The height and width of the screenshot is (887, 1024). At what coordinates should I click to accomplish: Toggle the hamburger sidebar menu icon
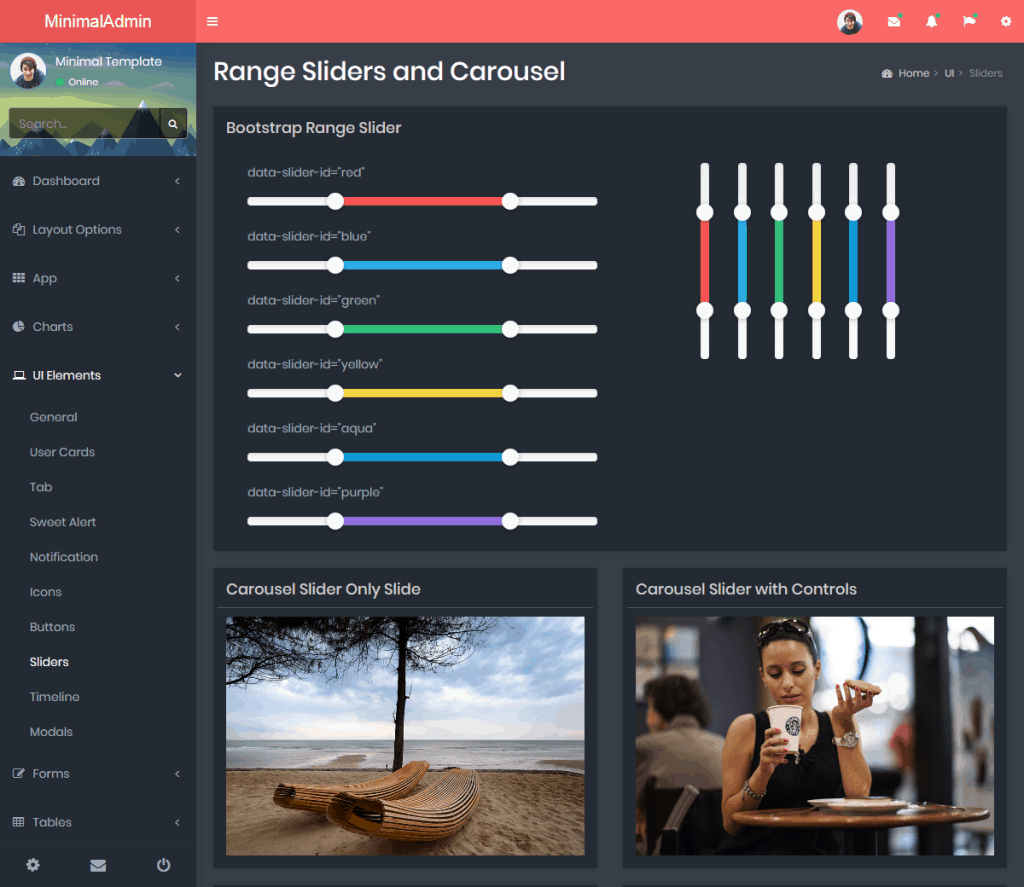(212, 22)
